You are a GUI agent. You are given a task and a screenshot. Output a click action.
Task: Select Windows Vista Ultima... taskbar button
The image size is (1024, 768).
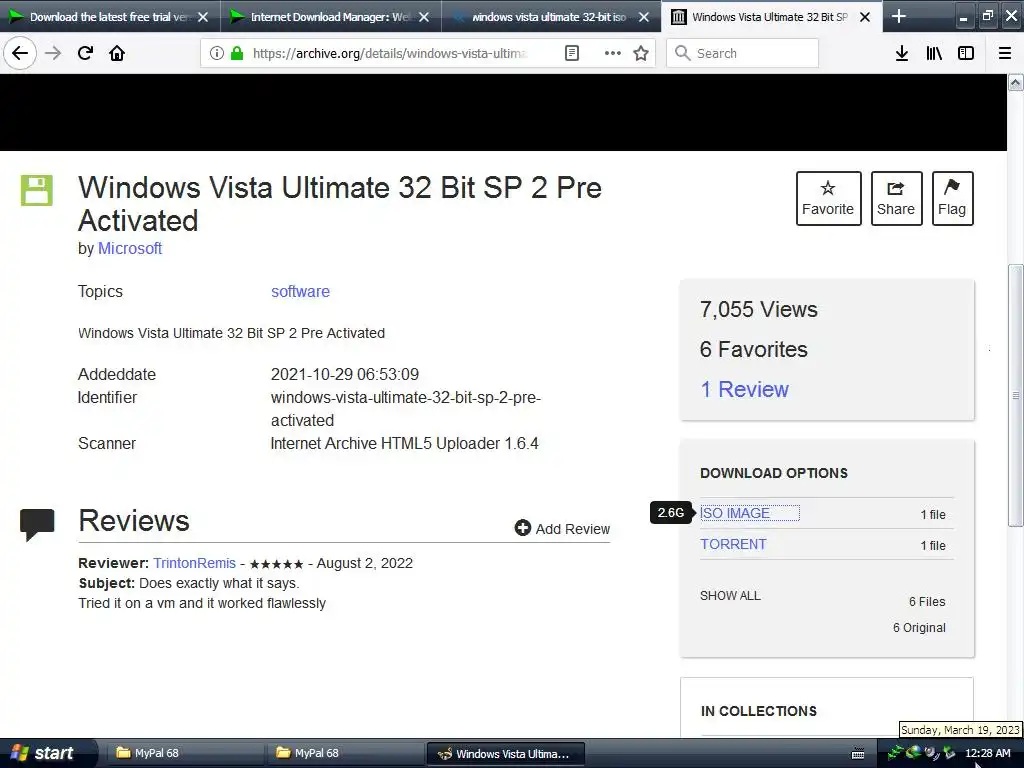click(x=505, y=754)
